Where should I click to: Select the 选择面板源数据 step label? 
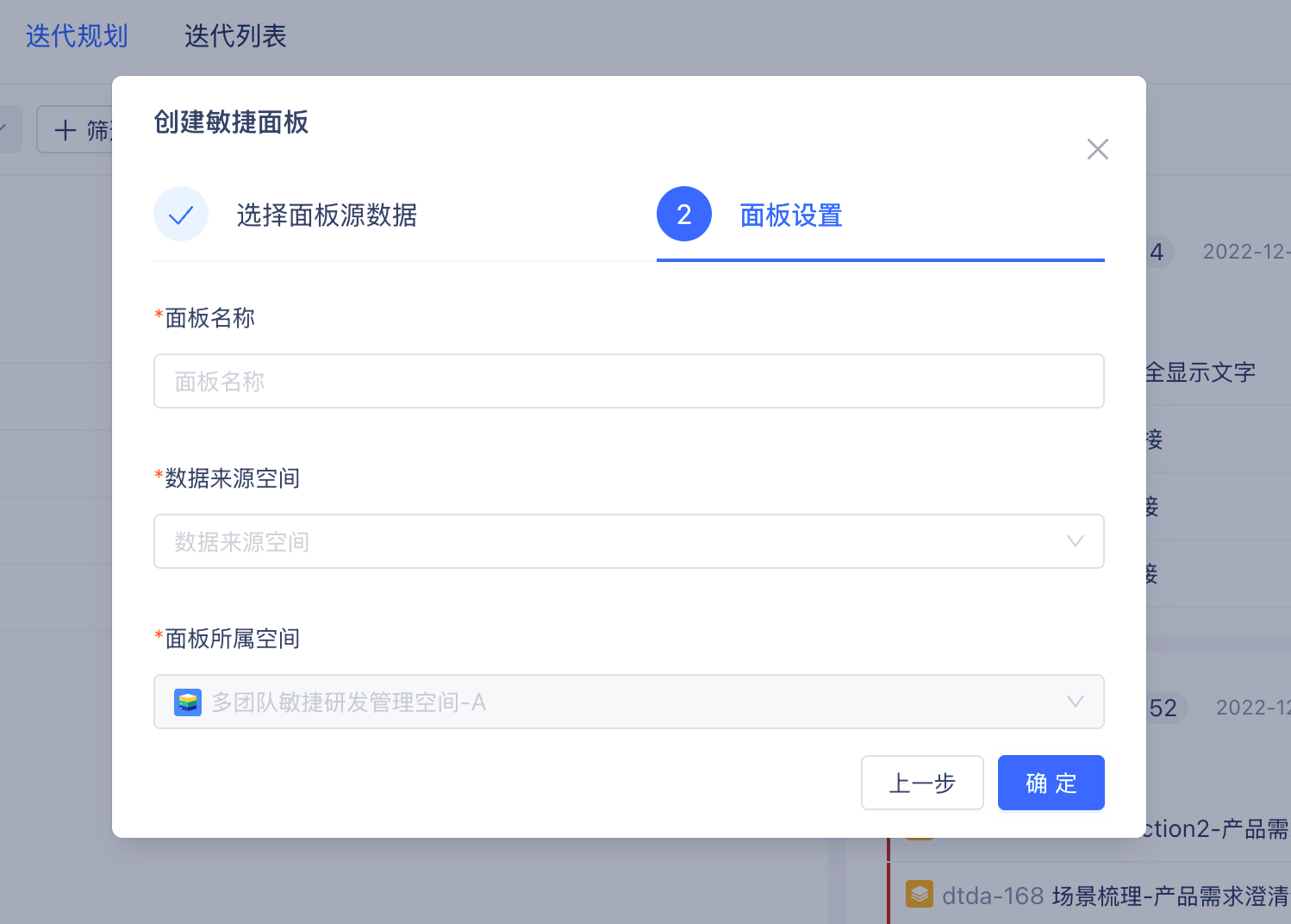pos(327,215)
